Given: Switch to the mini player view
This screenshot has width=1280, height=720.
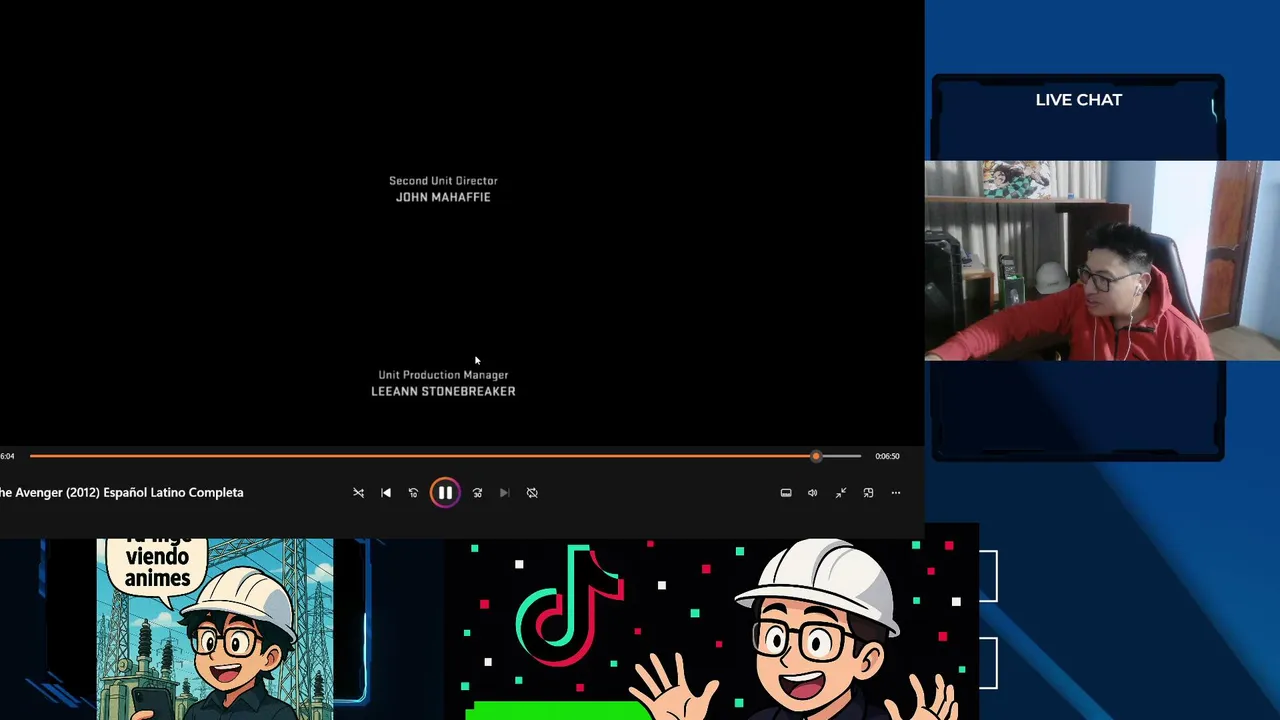Looking at the screenshot, I should (x=868, y=492).
